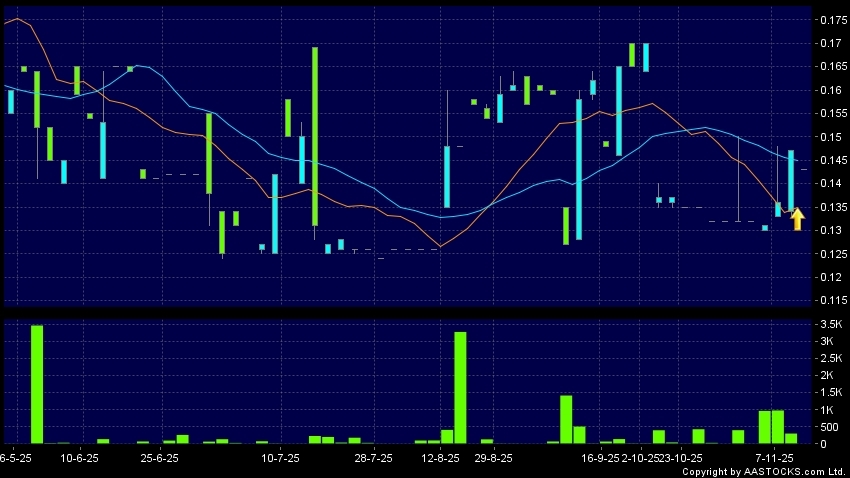Screen dimensions: 850x478
Task: Click the 0.115 price axis label
Action: 831,300
